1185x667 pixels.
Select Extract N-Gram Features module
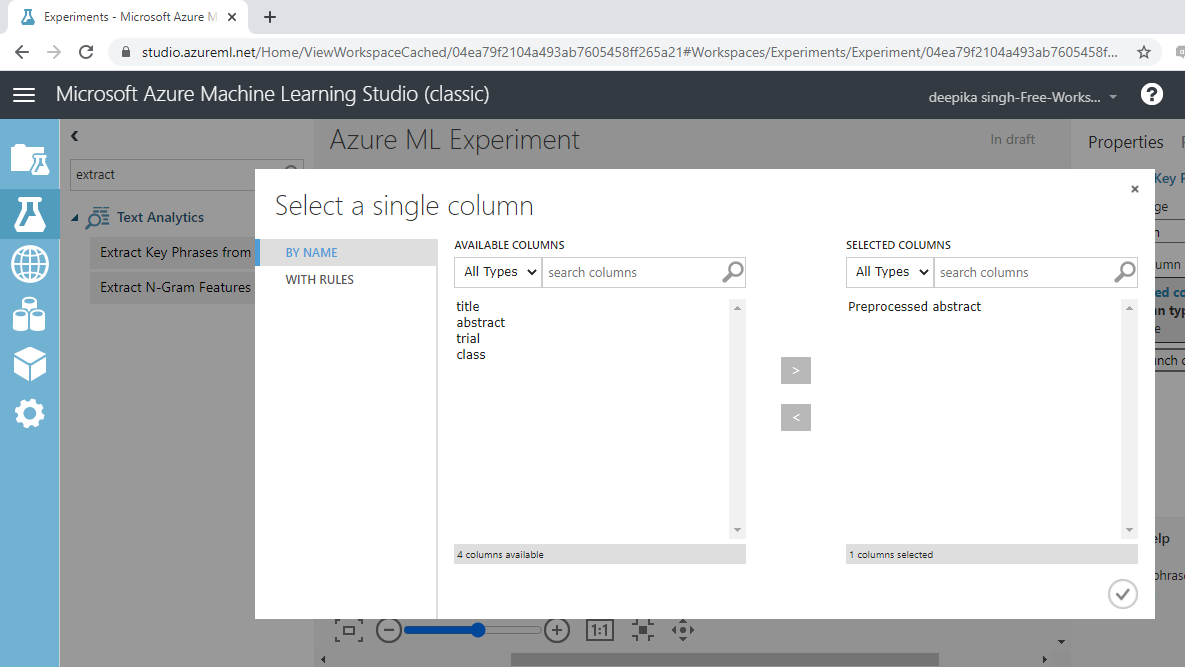[173, 287]
